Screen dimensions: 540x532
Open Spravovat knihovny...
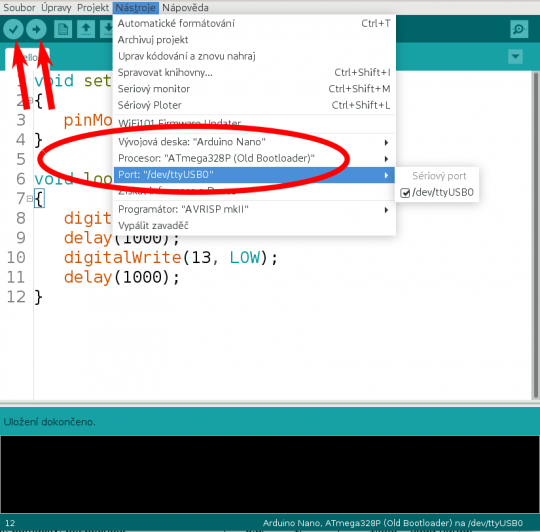click(x=254, y=72)
